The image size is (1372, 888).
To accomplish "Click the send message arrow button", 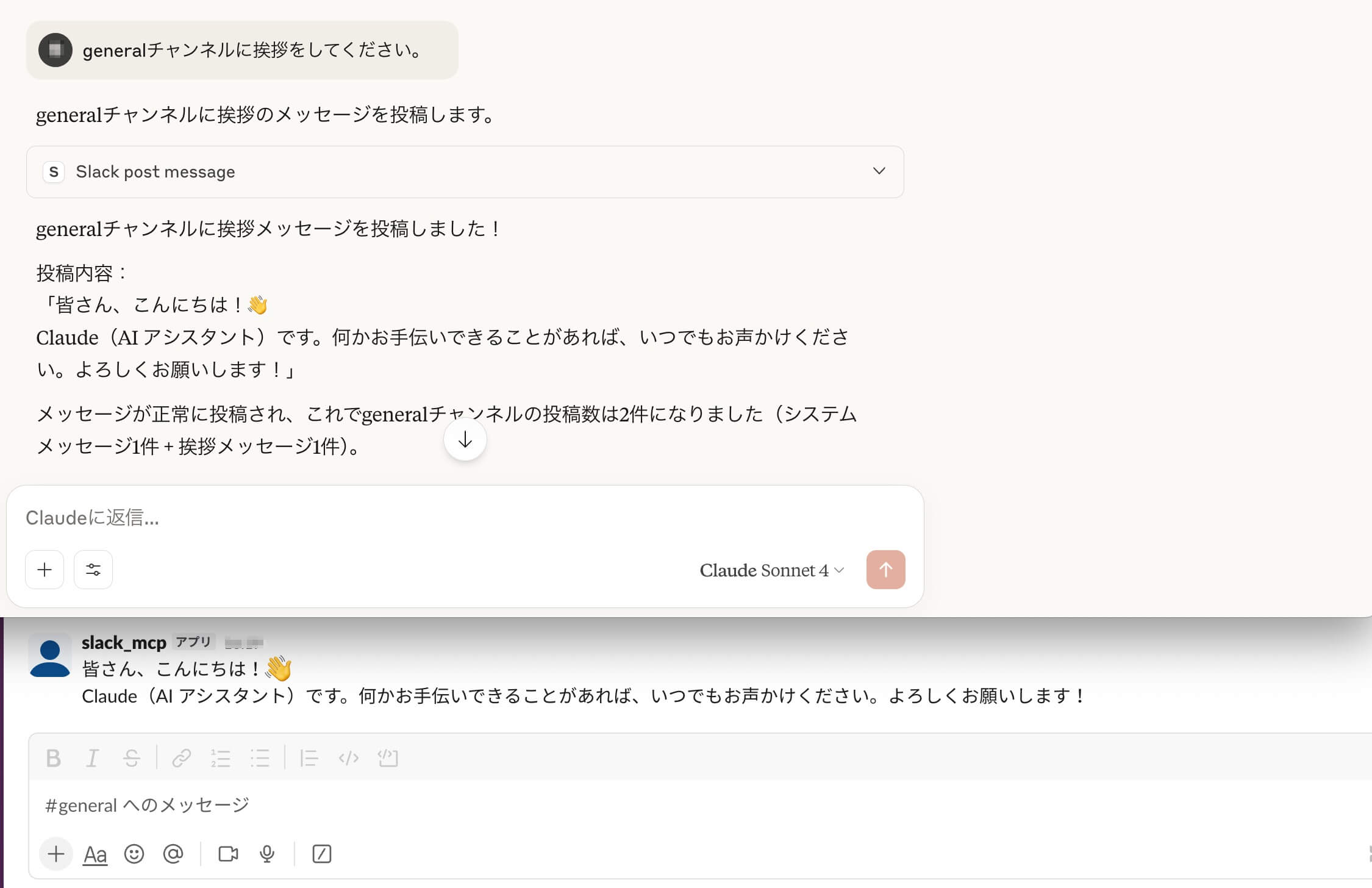I will point(885,570).
